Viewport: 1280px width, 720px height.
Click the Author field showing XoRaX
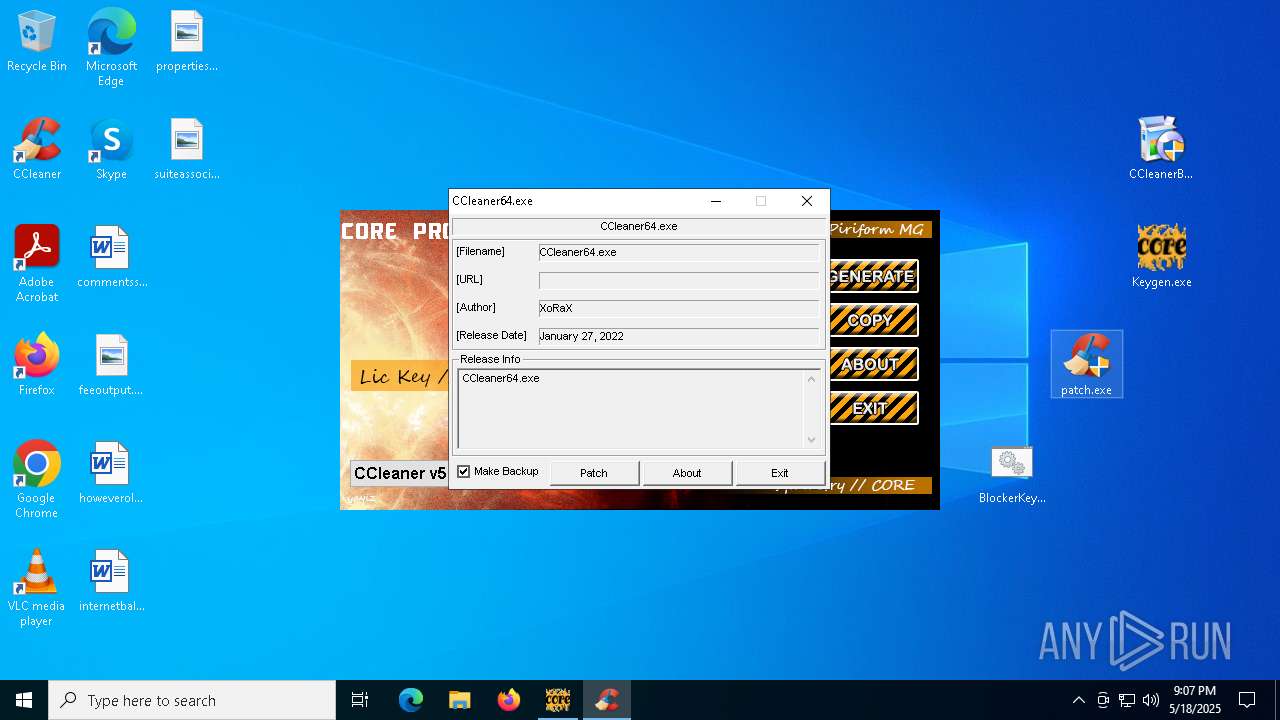(x=679, y=308)
